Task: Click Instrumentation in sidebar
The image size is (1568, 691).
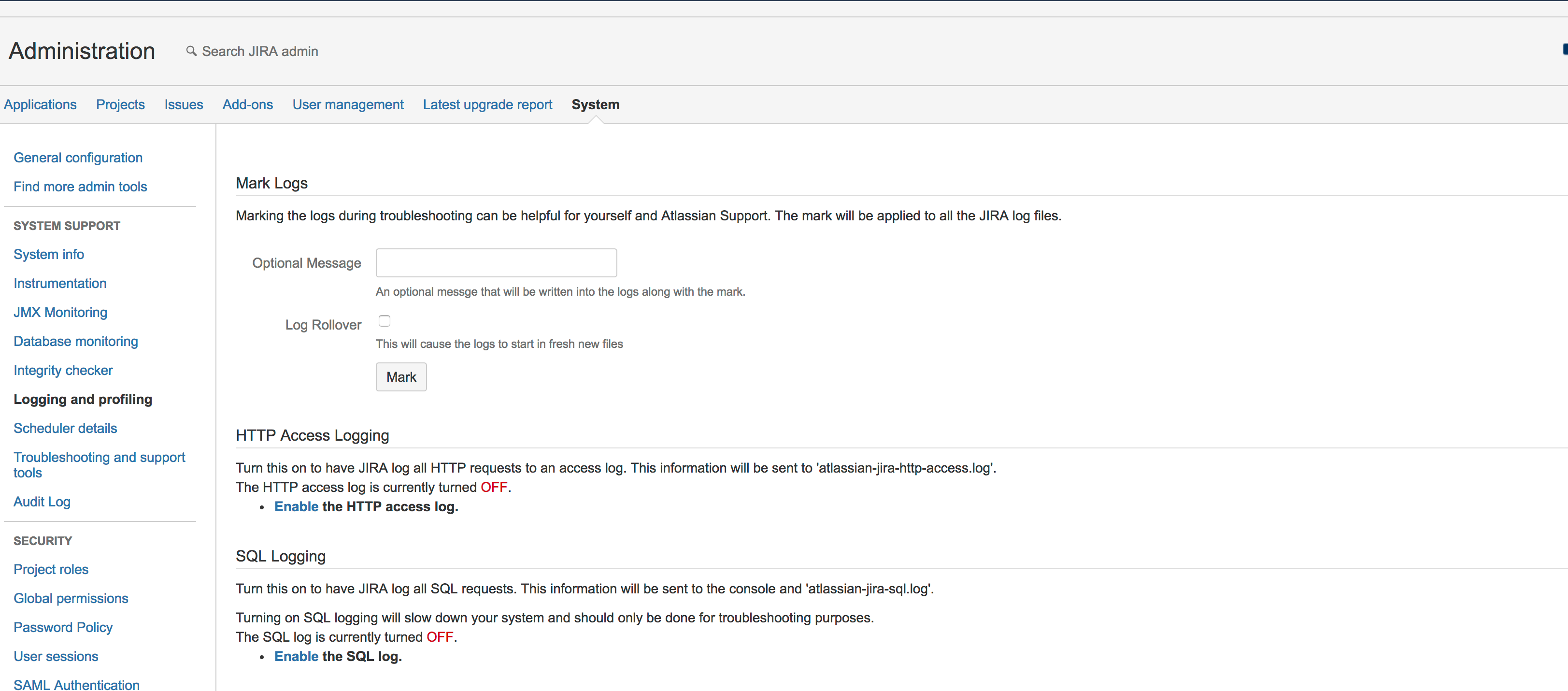Action: (x=59, y=283)
